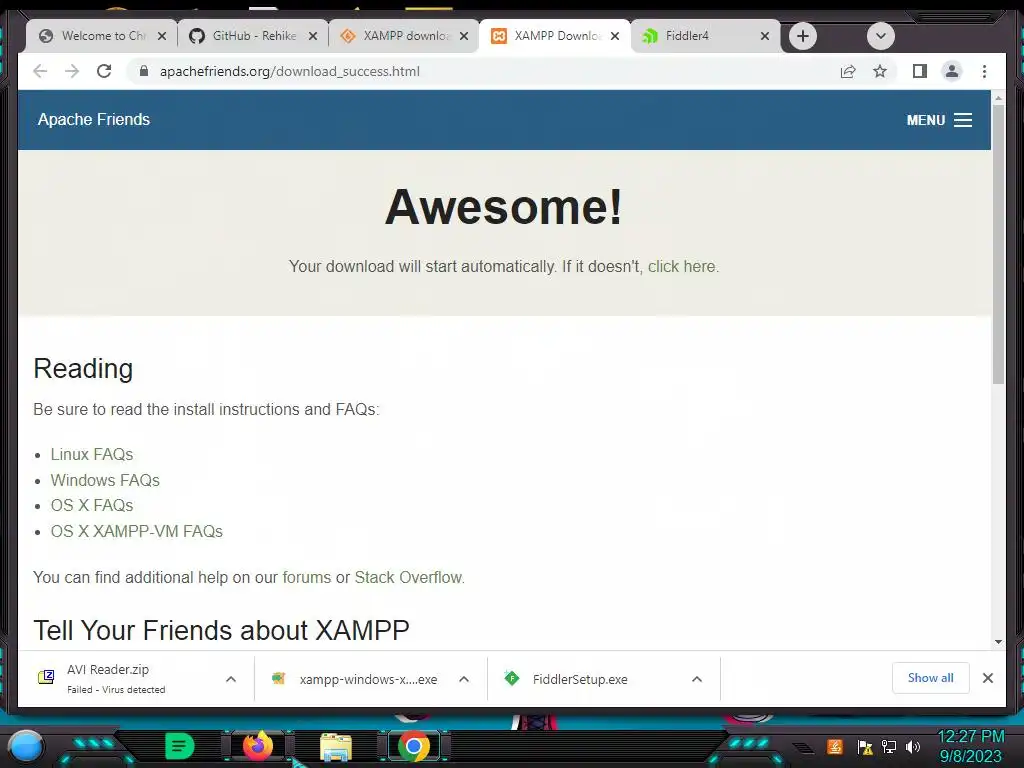1024x768 pixels.
Task: View site info via padlock icon
Action: [x=144, y=71]
